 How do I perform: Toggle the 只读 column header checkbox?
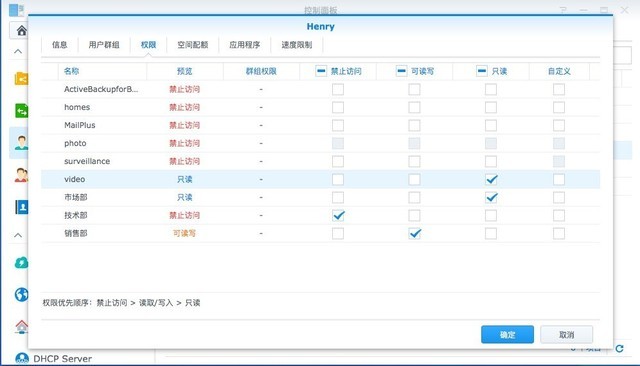tap(482, 71)
